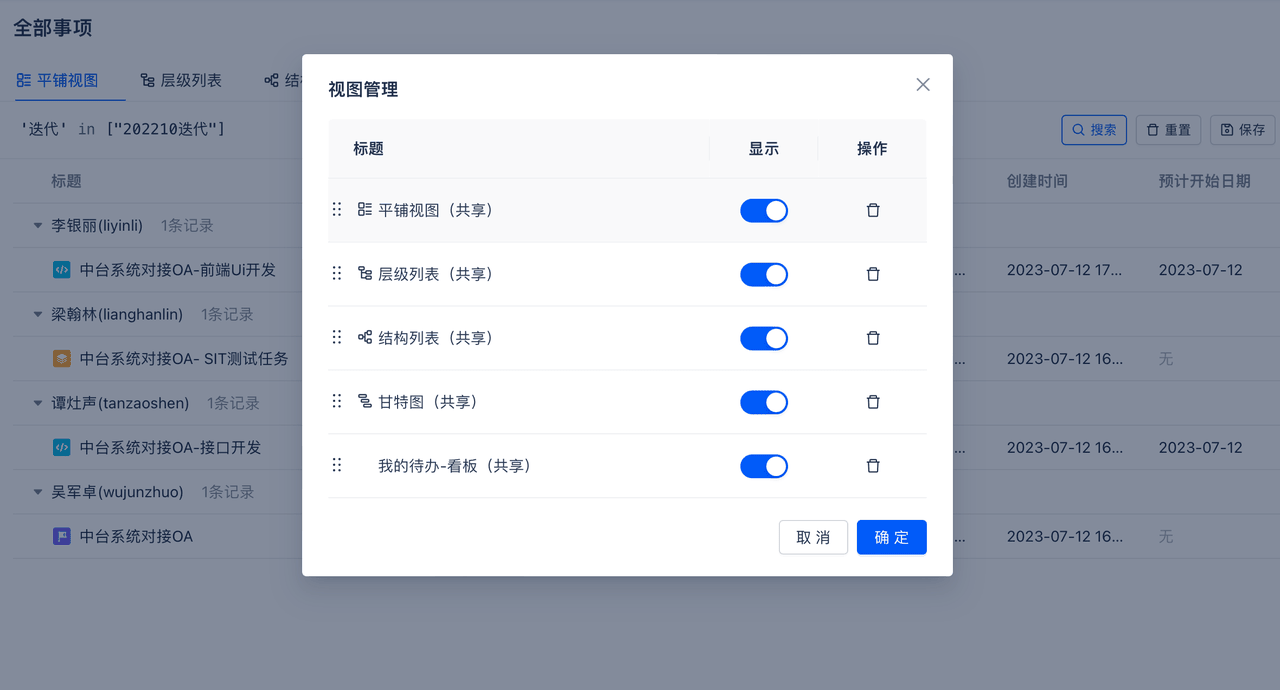
Task: Delete the 平铺视图 view with trash icon
Action: point(873,210)
